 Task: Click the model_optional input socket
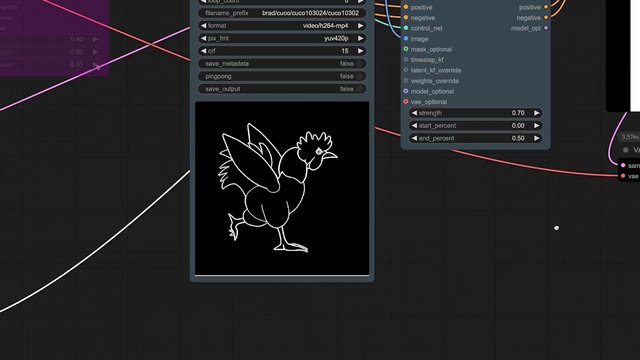tap(406, 91)
